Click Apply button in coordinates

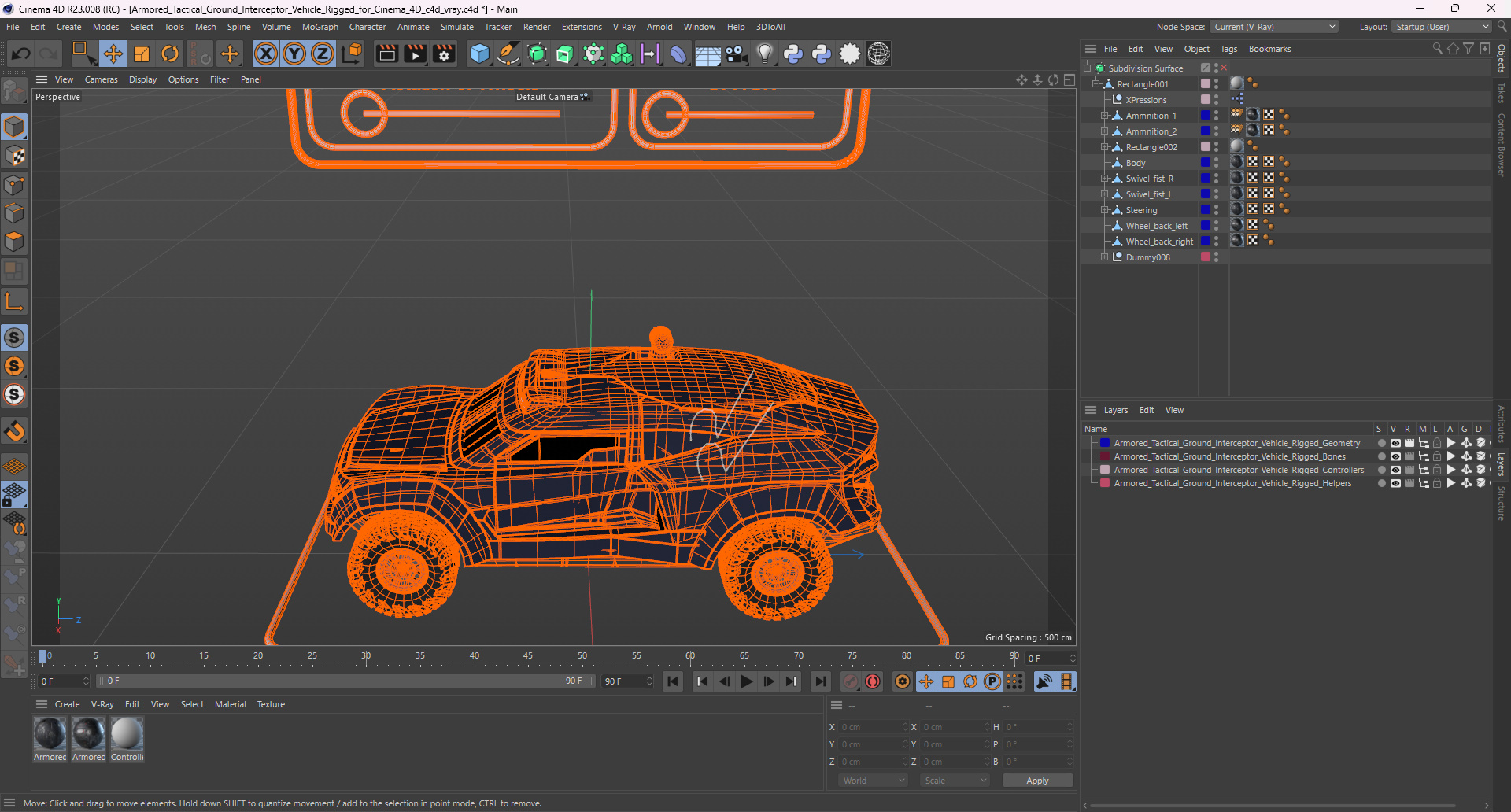(1037, 781)
